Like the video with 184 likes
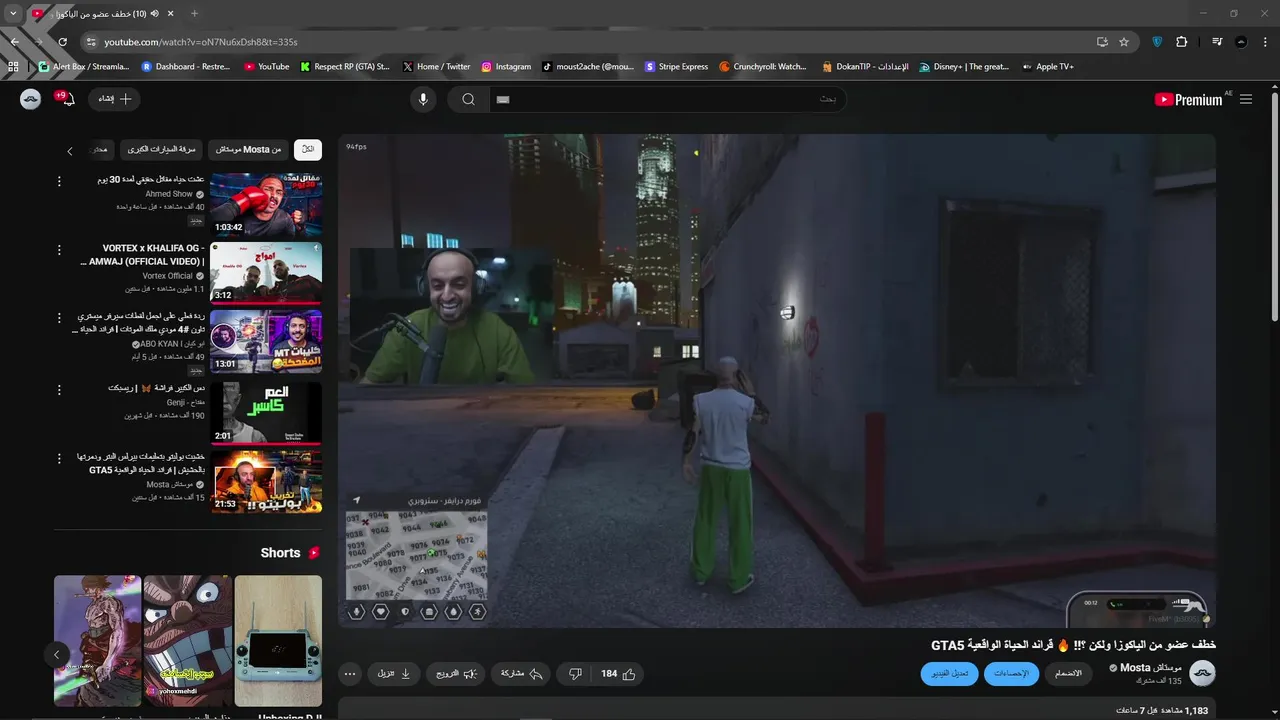Viewport: 1280px width, 720px height. coord(618,674)
